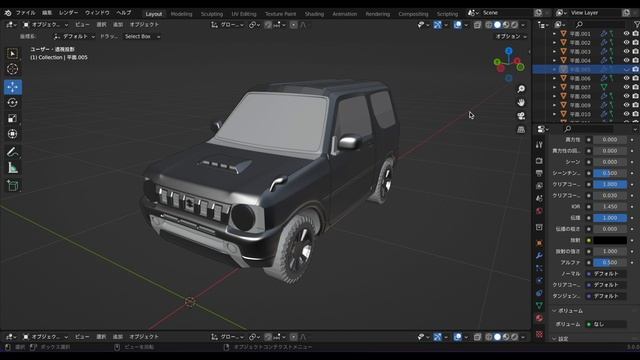
Task: Select the Add Cube tool
Action: point(13,186)
